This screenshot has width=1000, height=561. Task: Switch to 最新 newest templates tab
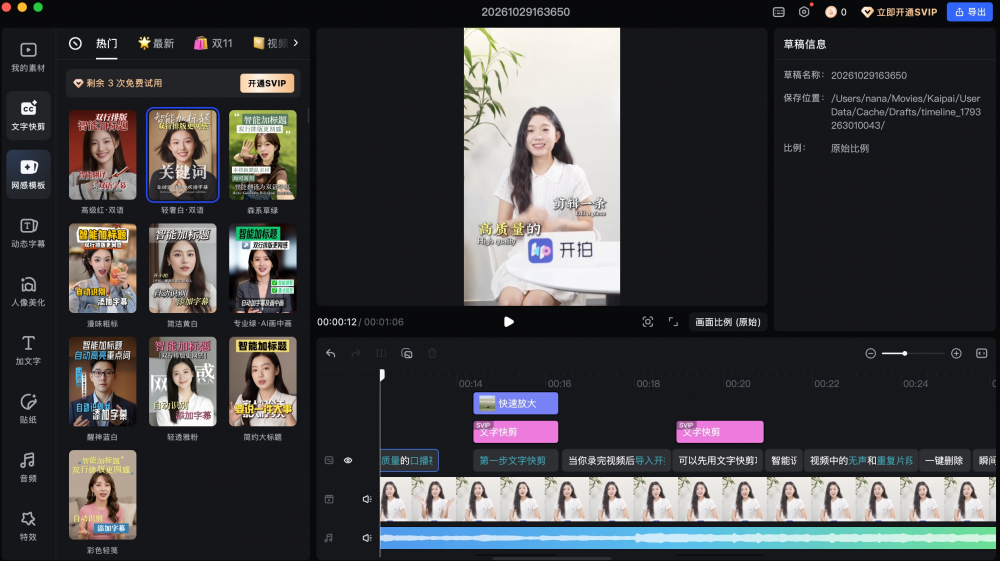pos(156,43)
